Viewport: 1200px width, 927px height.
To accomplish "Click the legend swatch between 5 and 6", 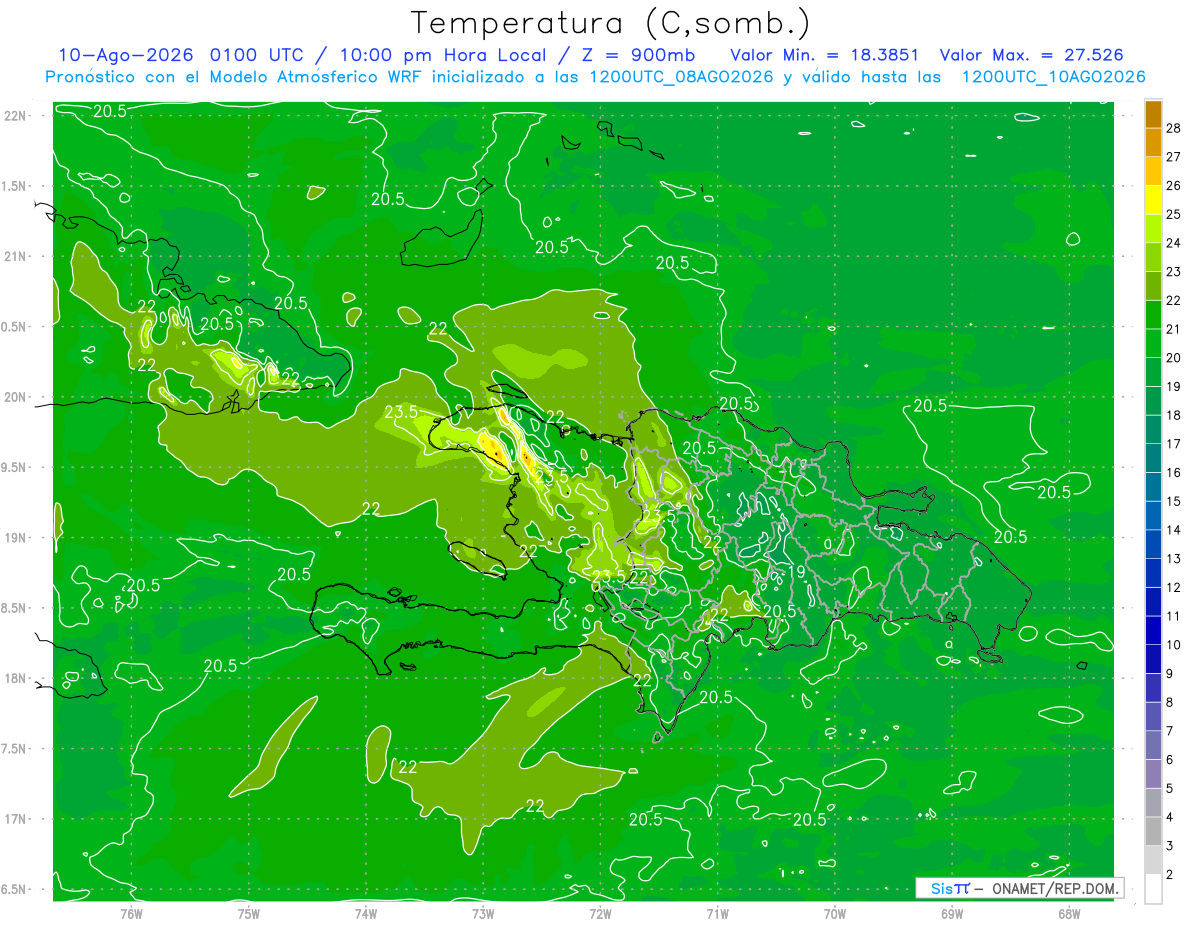I will click(x=1153, y=774).
